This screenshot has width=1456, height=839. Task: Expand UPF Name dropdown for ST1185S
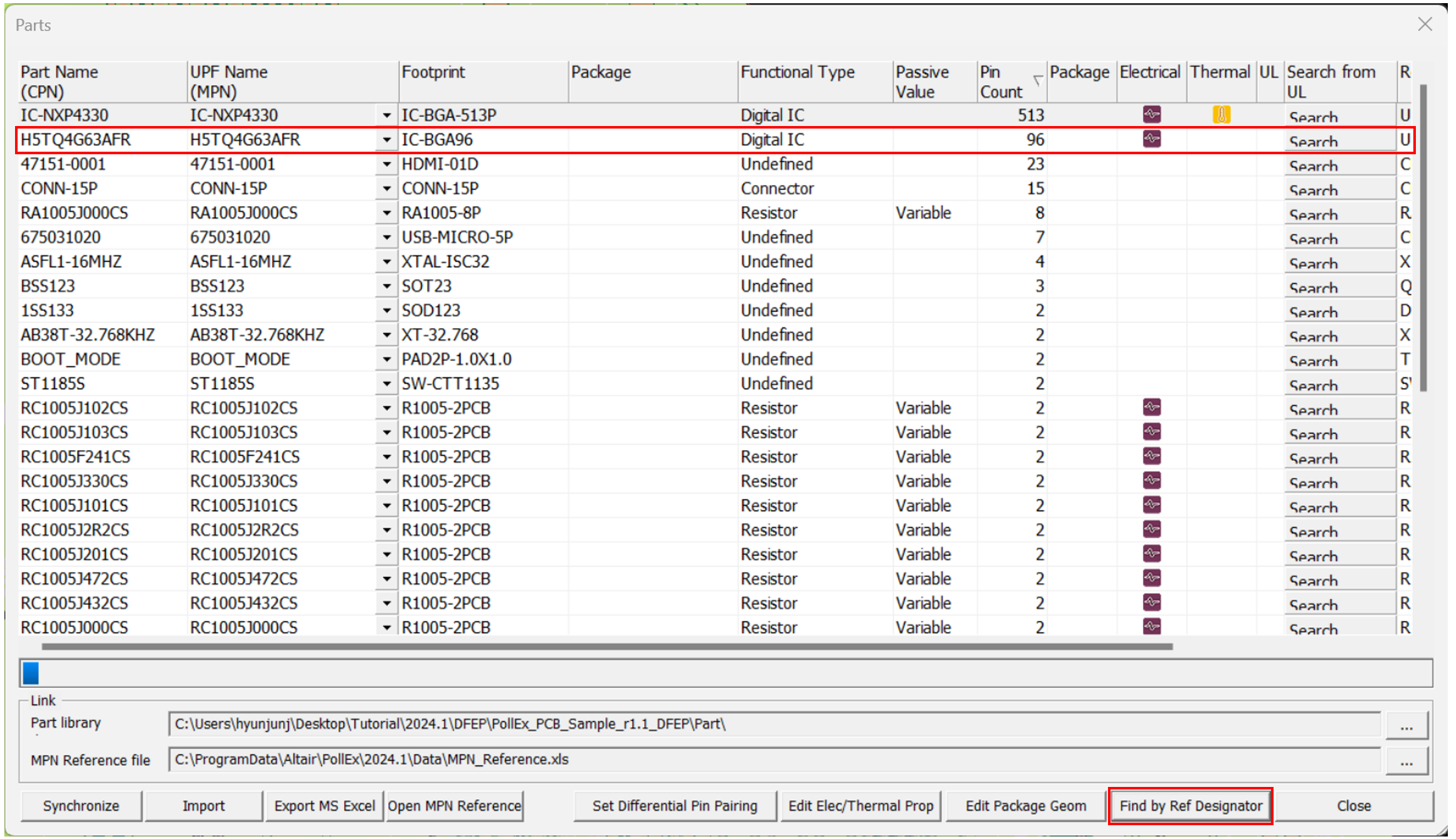point(386,384)
